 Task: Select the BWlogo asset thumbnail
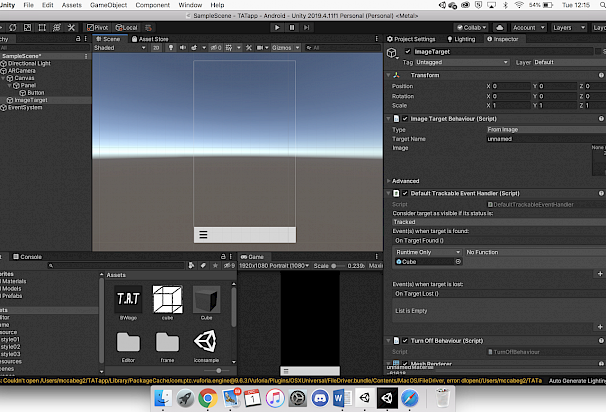point(128,297)
